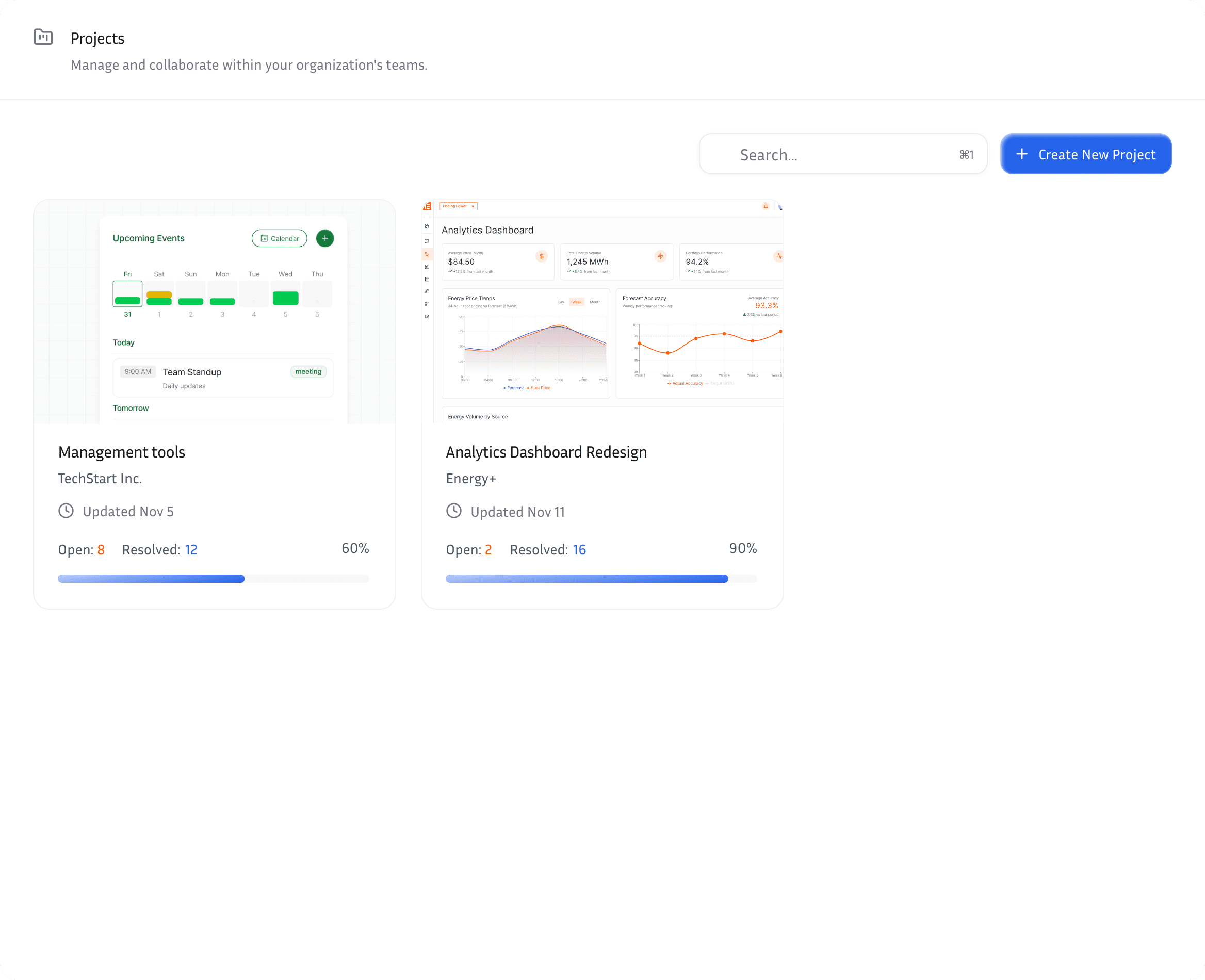Click the lightning bolt Total Energy Volume icon
Image resolution: width=1205 pixels, height=980 pixels.
[x=660, y=256]
